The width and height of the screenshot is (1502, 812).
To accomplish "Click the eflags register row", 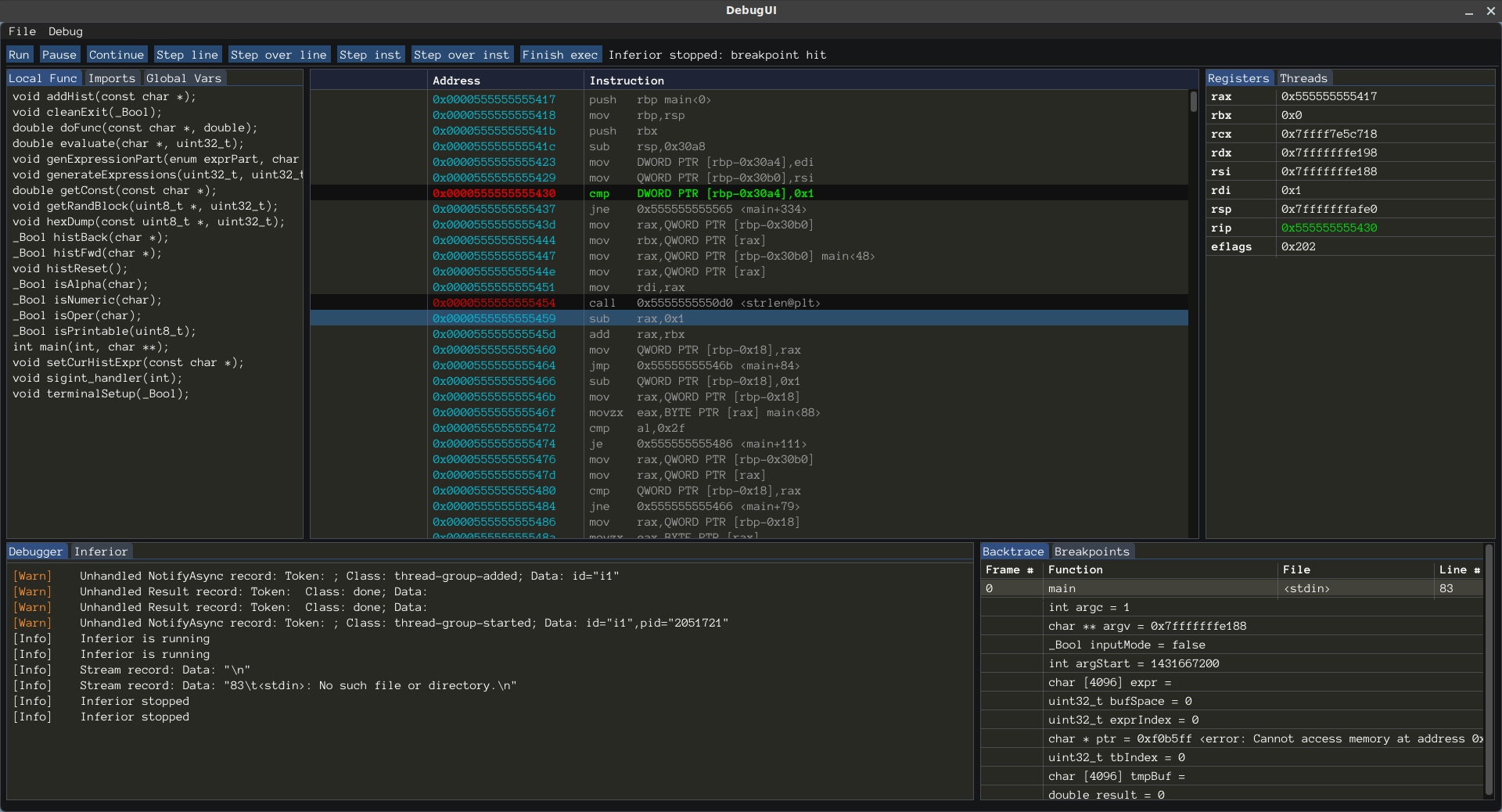I will pyautogui.click(x=1349, y=246).
